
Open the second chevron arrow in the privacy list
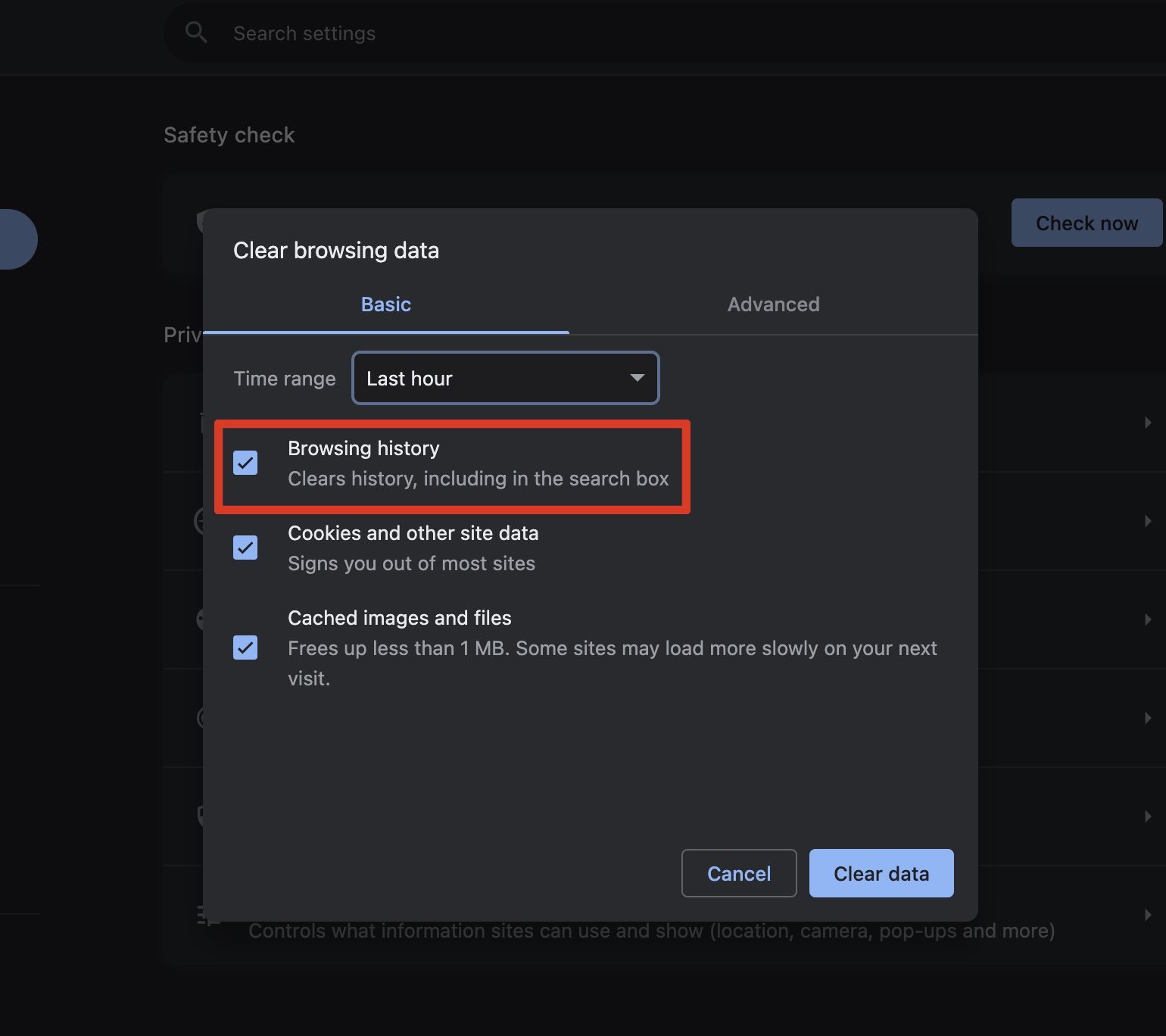[x=1148, y=521]
